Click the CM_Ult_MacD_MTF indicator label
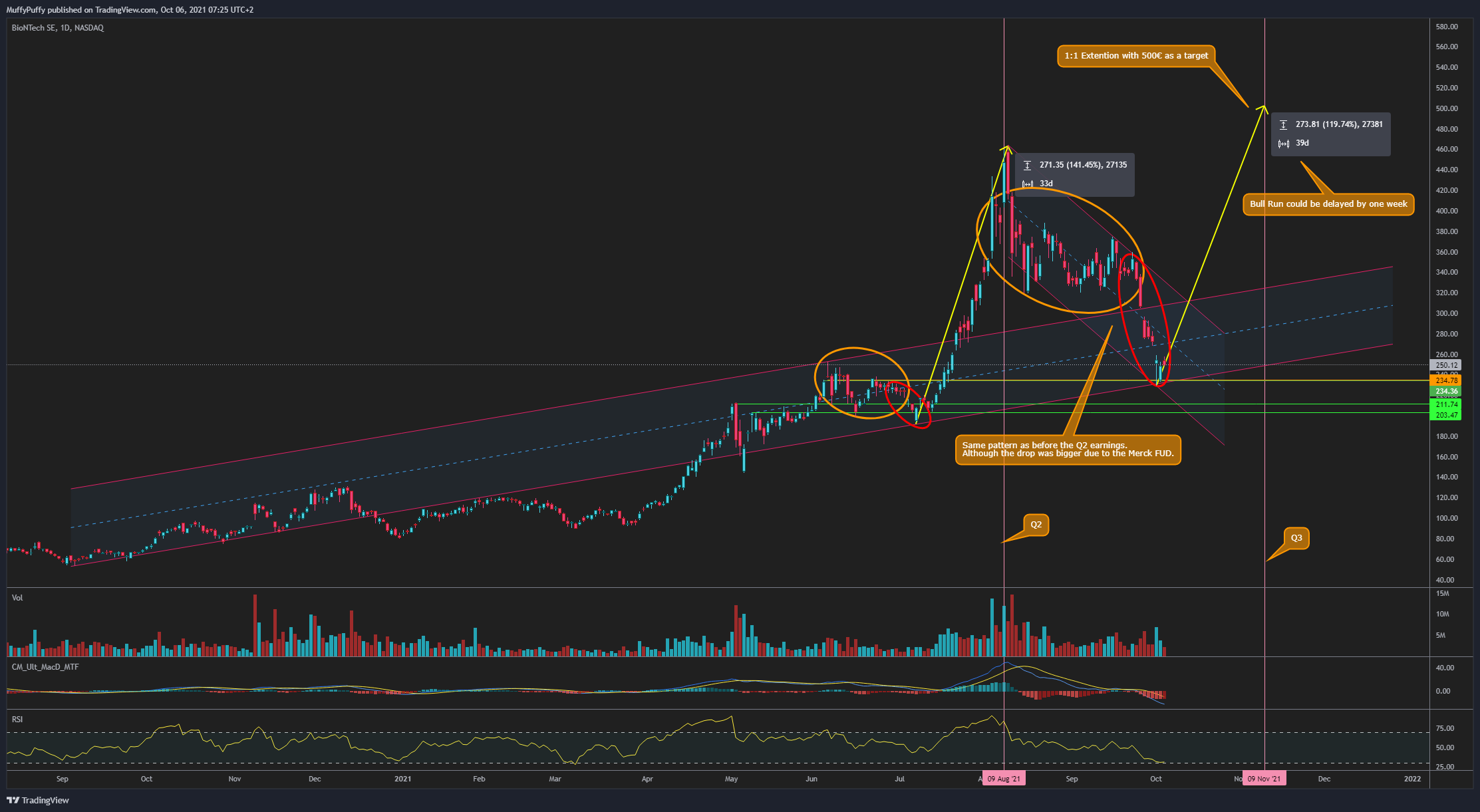 45,667
